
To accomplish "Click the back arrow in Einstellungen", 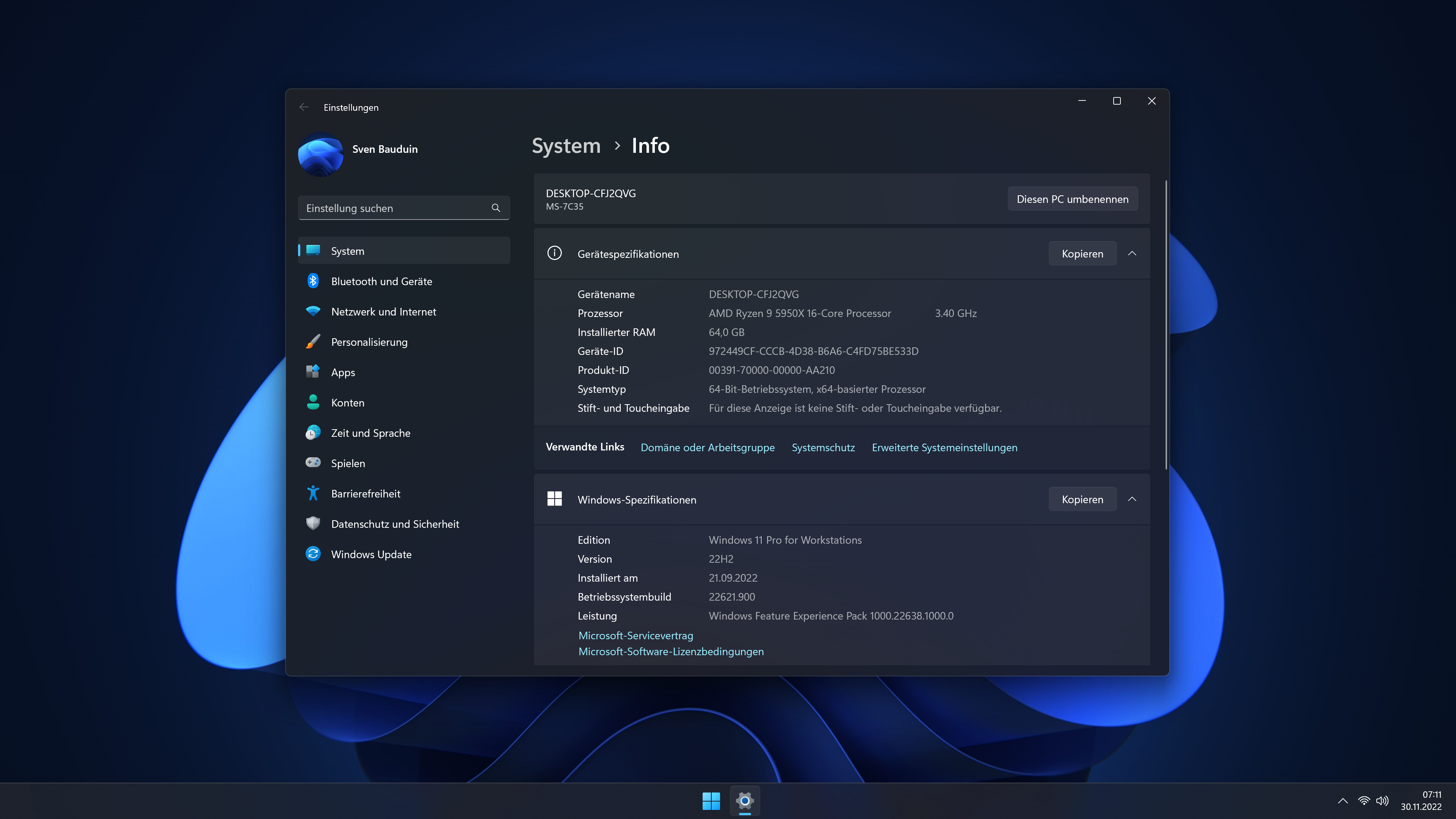I will pyautogui.click(x=304, y=107).
